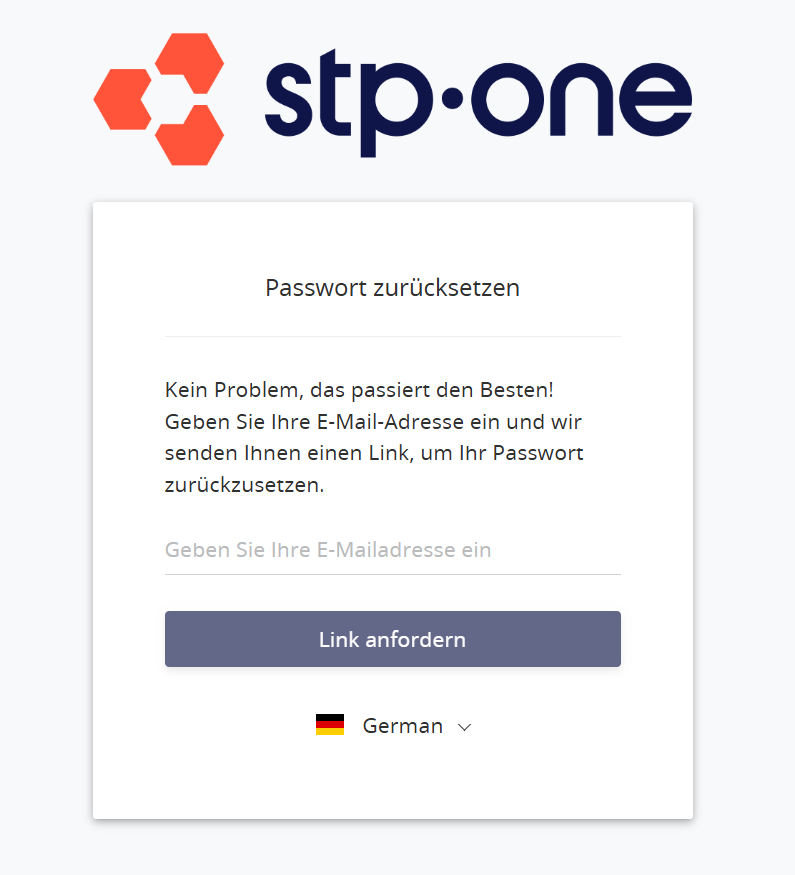Click the underline of the email input
Screen dimensions: 795x875
click(393, 574)
